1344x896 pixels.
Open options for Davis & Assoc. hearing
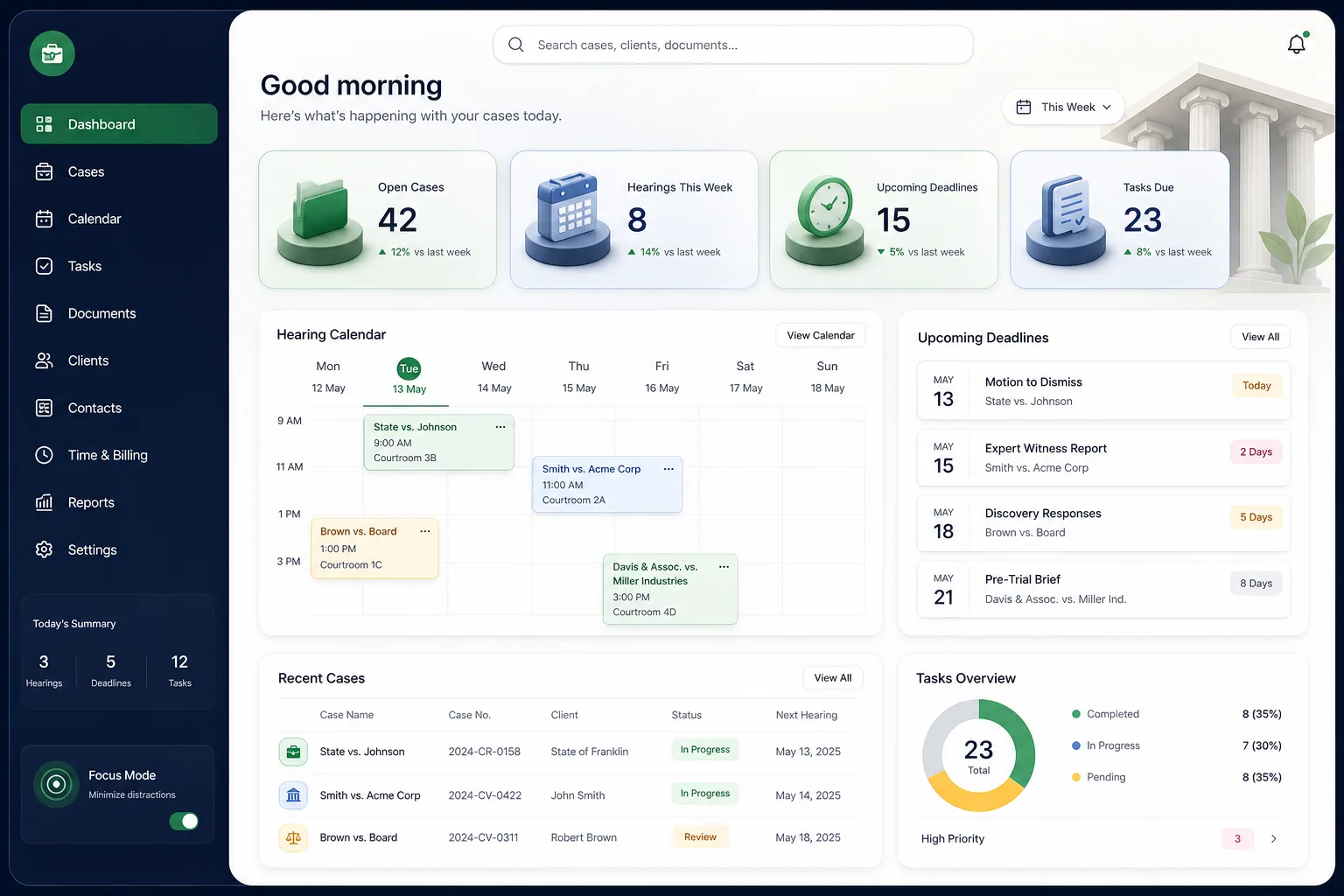click(724, 567)
